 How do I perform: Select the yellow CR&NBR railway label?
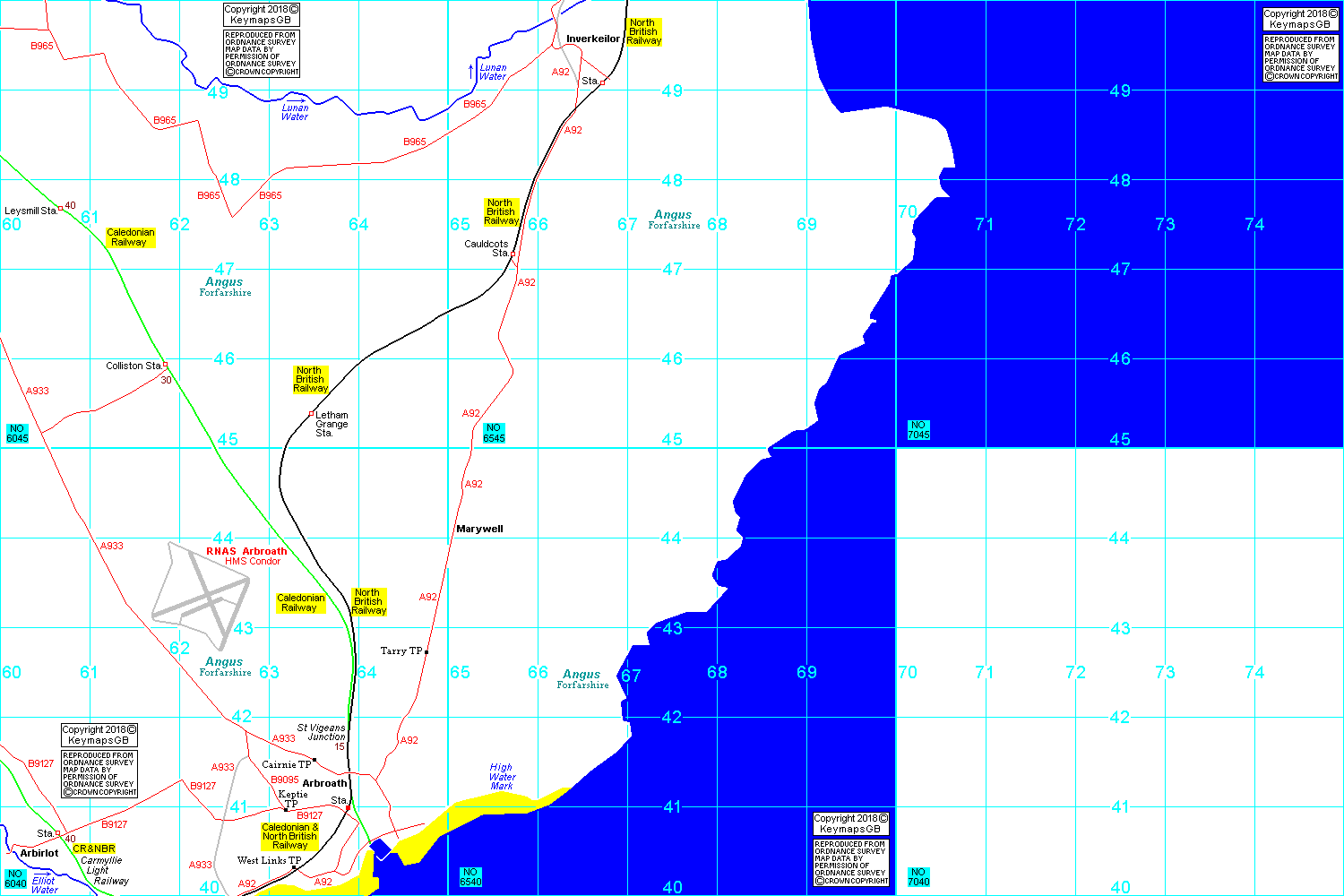(x=94, y=849)
